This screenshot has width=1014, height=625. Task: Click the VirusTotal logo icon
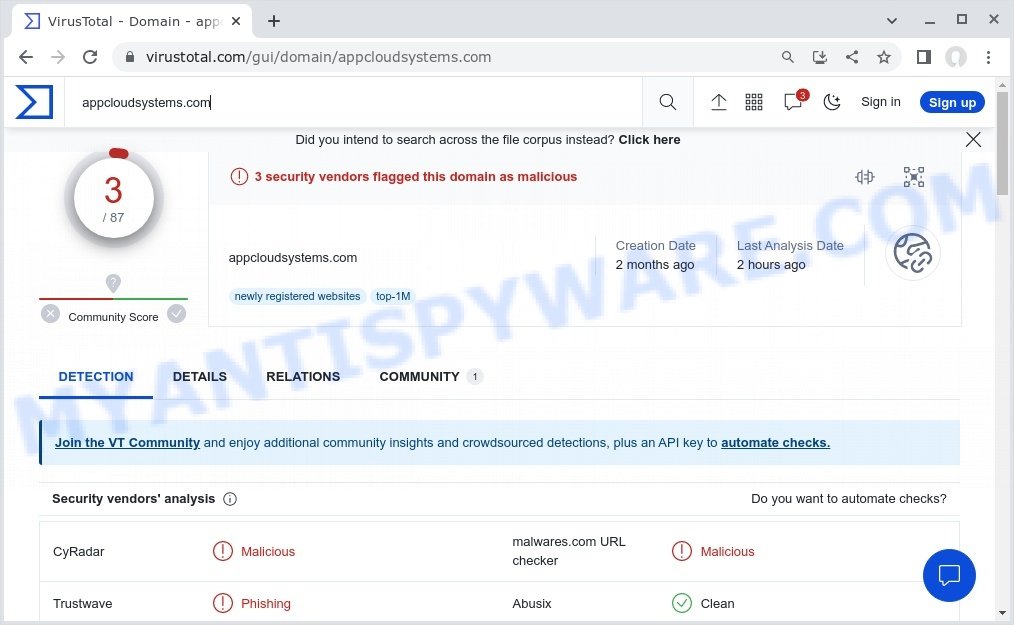34,102
